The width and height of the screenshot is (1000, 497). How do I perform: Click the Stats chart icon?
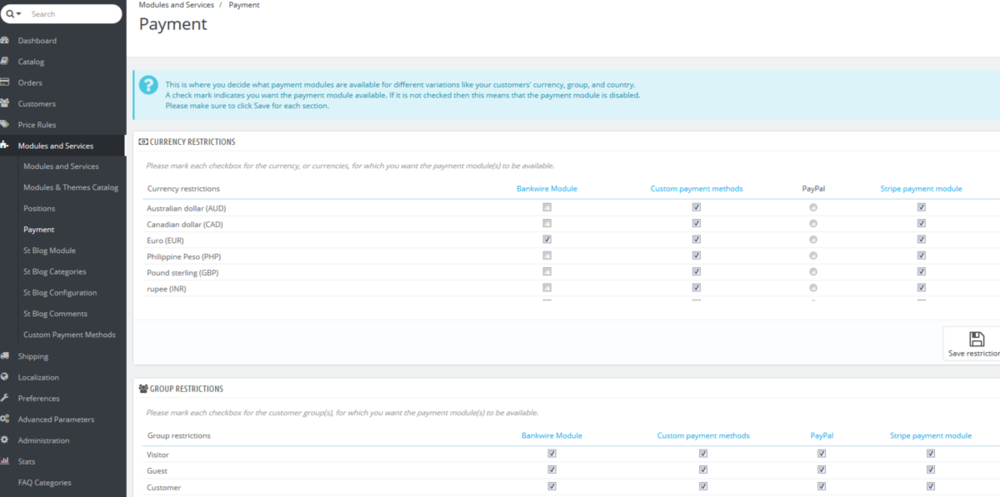pos(6,461)
